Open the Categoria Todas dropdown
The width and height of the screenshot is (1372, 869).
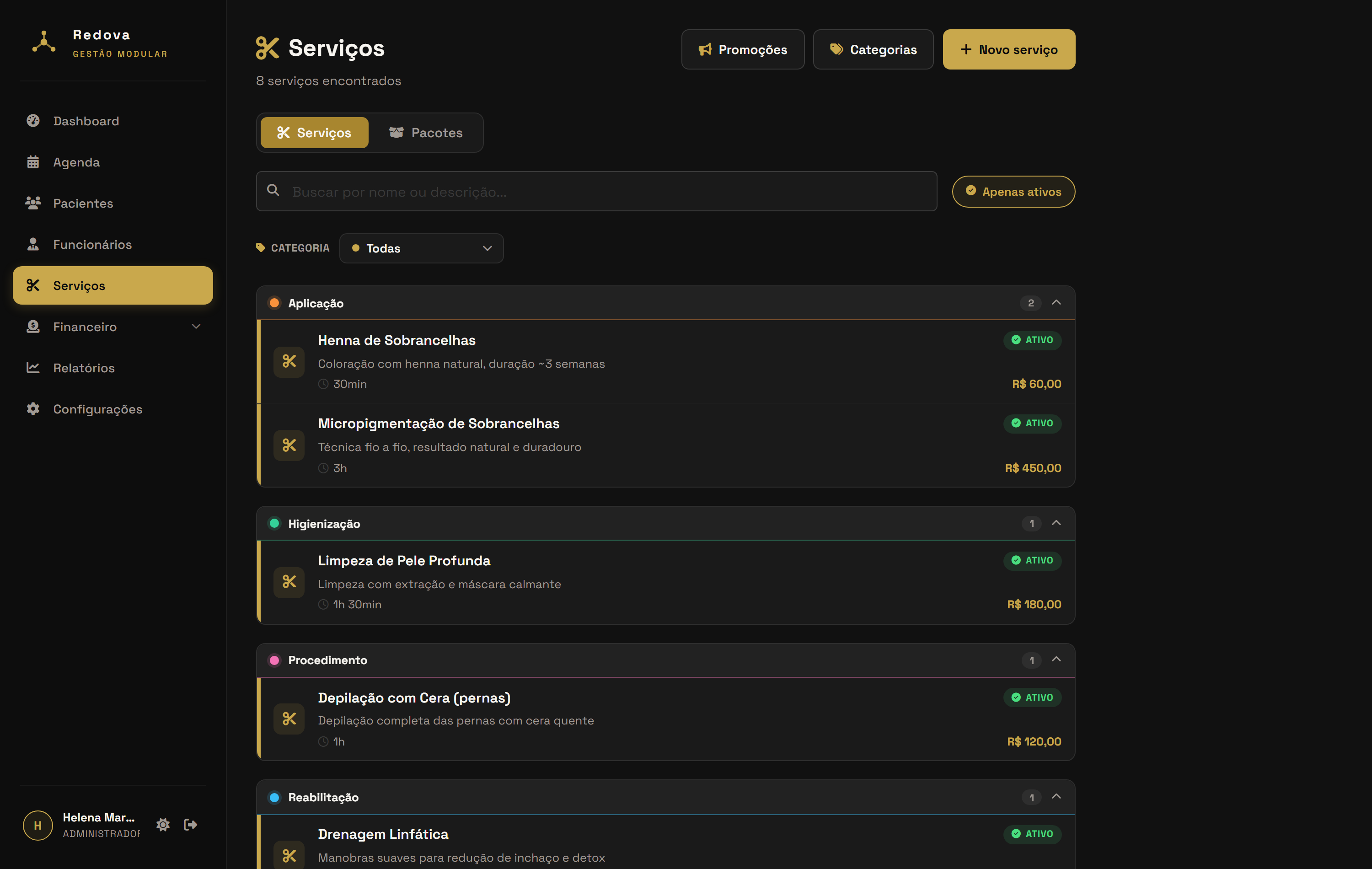coord(421,248)
